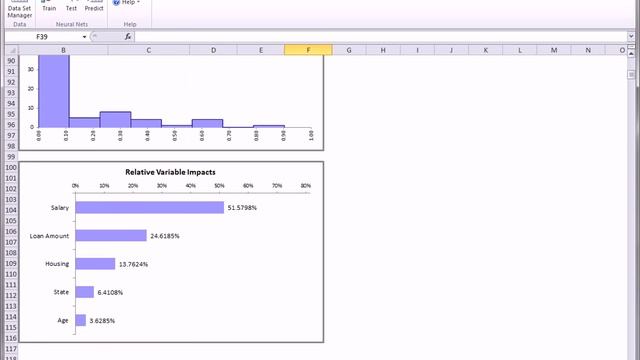Click the Salary axis label
The height and width of the screenshot is (360, 640).
click(60, 208)
